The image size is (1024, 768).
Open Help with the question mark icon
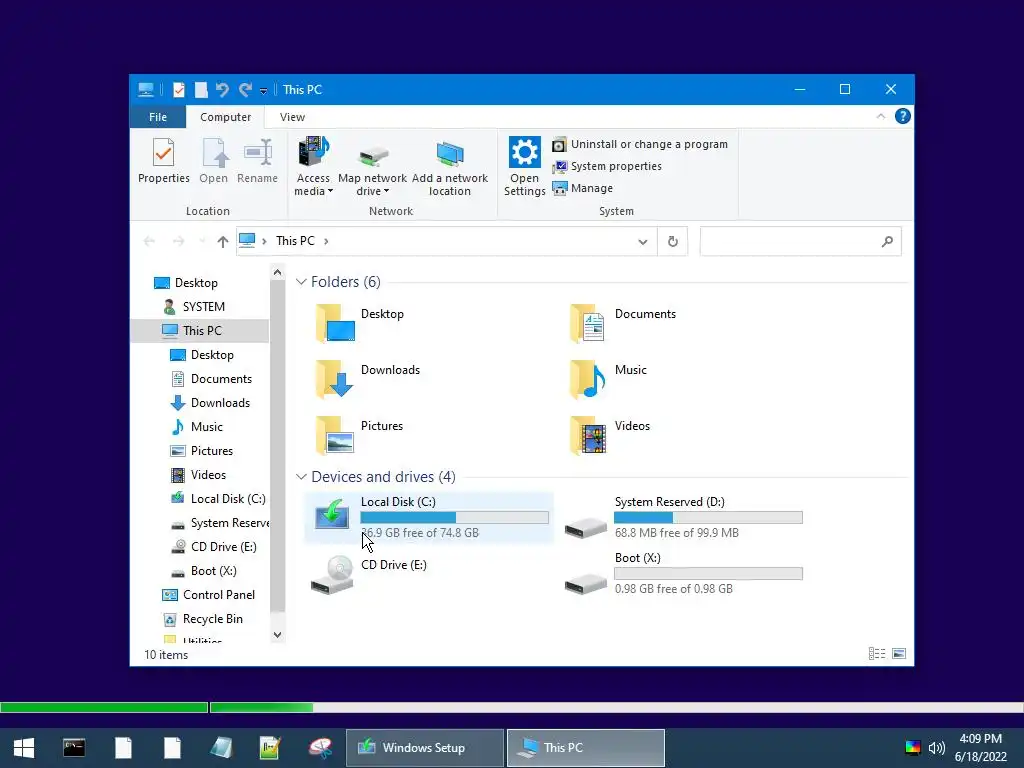click(903, 116)
